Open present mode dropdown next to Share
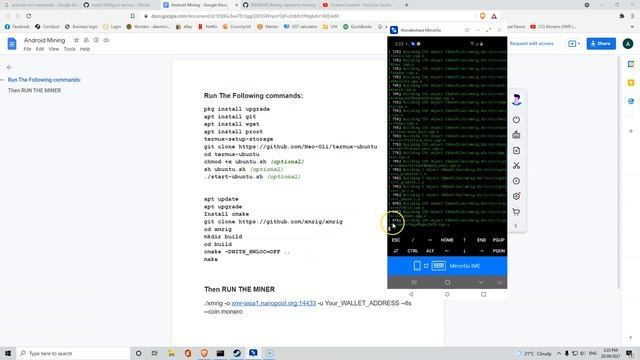This screenshot has height=360, width=640. (574, 44)
